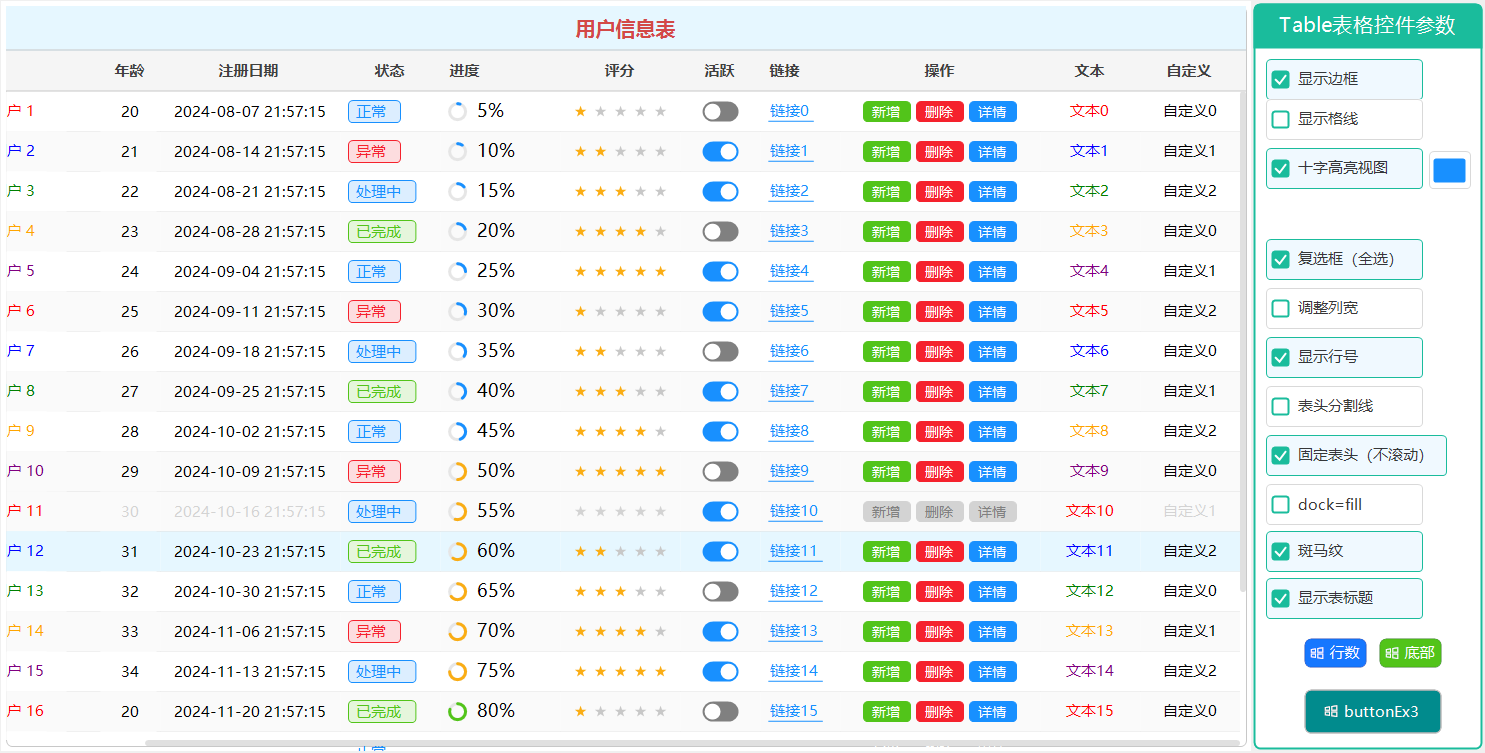This screenshot has height=753, width=1485.
Task: Toggle the 活跃 switch in row 户 1
Action: 720,111
